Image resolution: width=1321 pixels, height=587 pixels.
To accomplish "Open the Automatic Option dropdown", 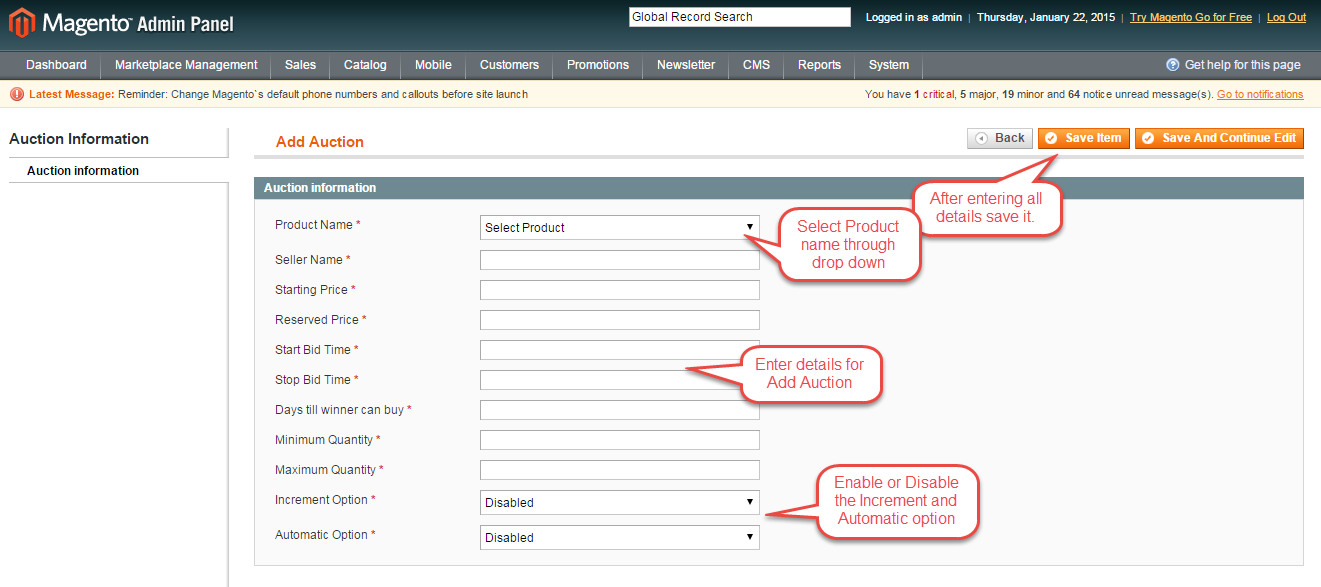I will (x=620, y=538).
